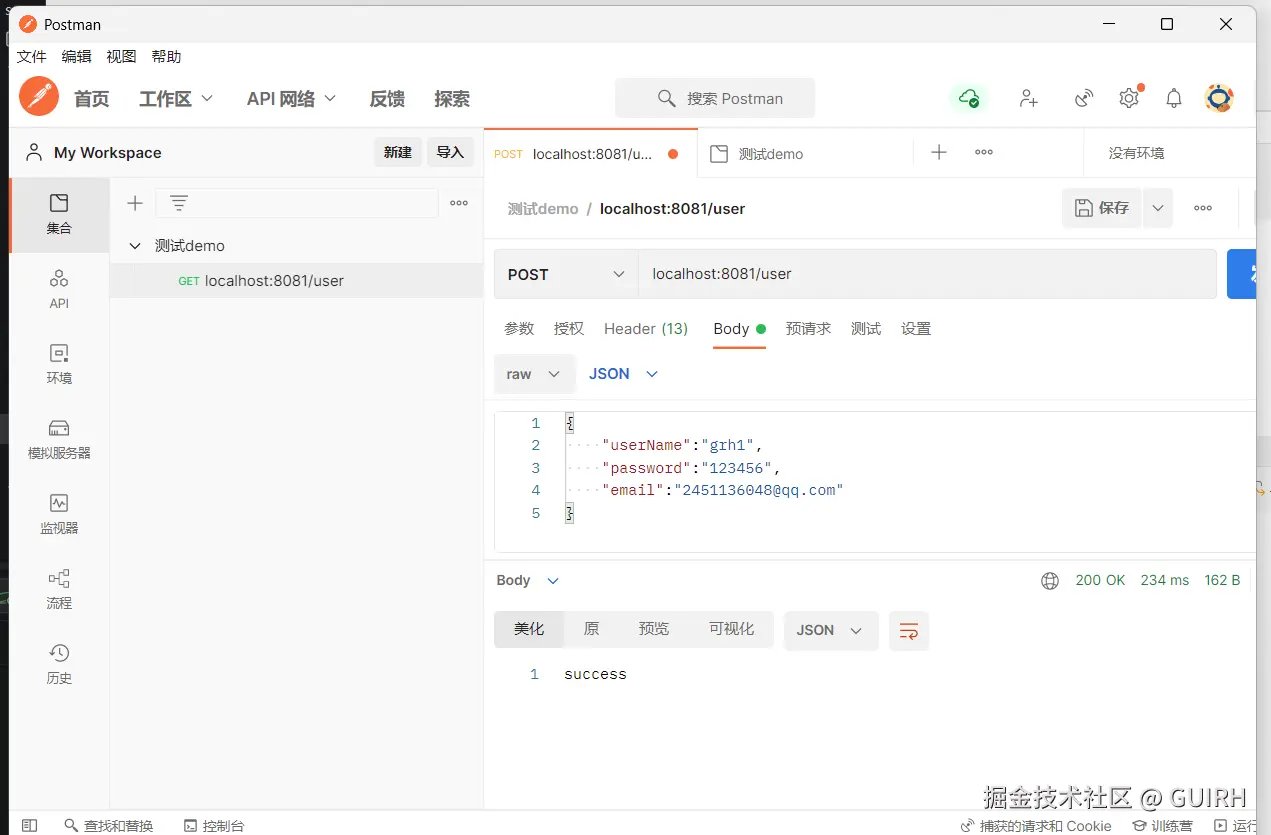Open the settings gear icon
Image resolution: width=1271 pixels, height=835 pixels.
click(1129, 98)
